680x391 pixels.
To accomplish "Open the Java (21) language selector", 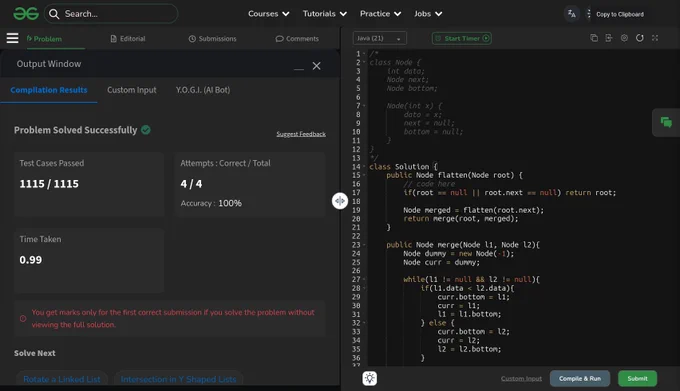I will tap(380, 38).
